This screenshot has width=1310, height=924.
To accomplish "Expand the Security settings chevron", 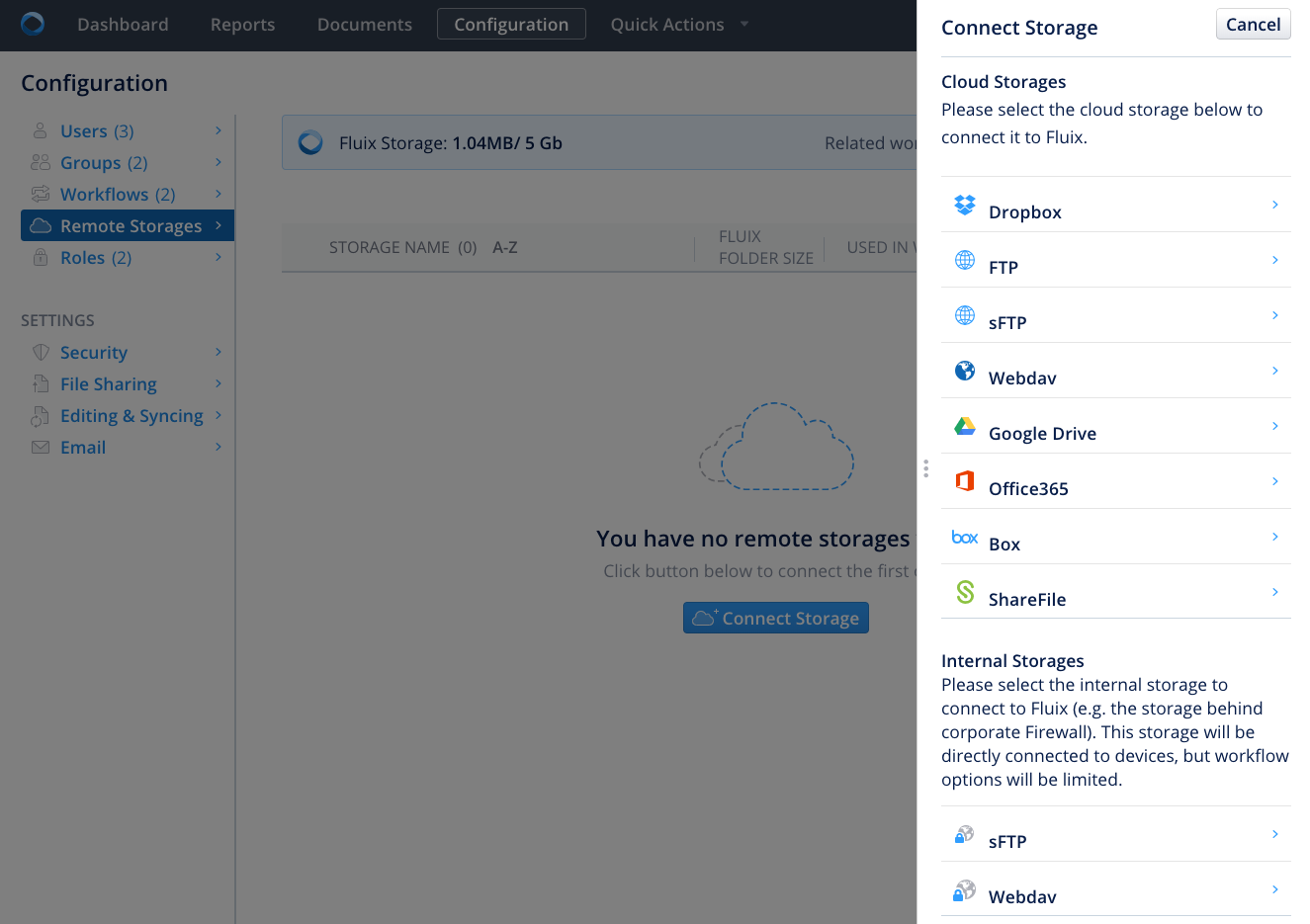I will [218, 352].
